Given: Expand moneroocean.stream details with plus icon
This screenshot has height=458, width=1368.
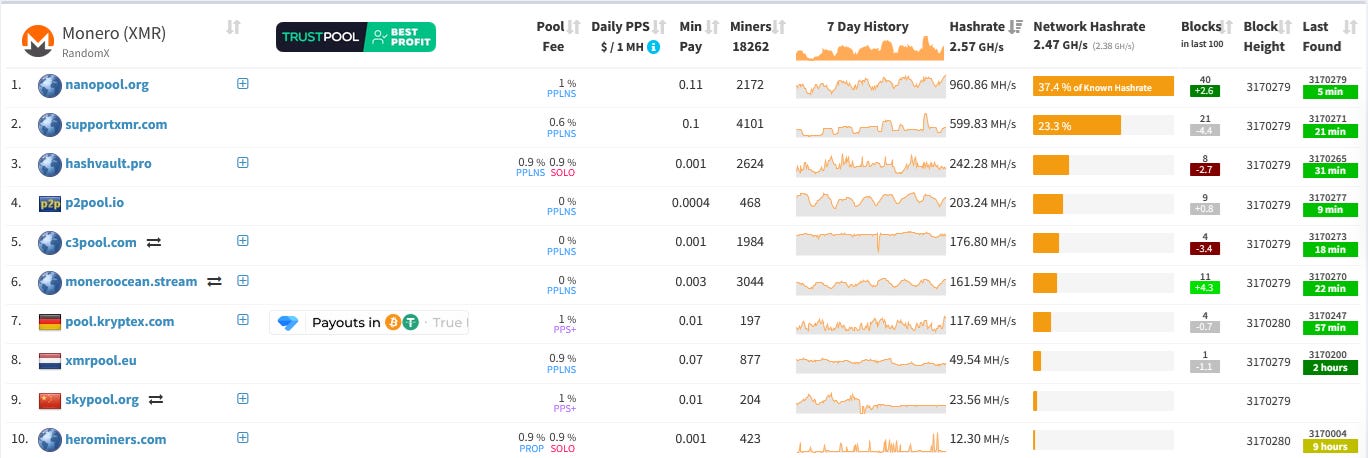Looking at the screenshot, I should click(242, 280).
